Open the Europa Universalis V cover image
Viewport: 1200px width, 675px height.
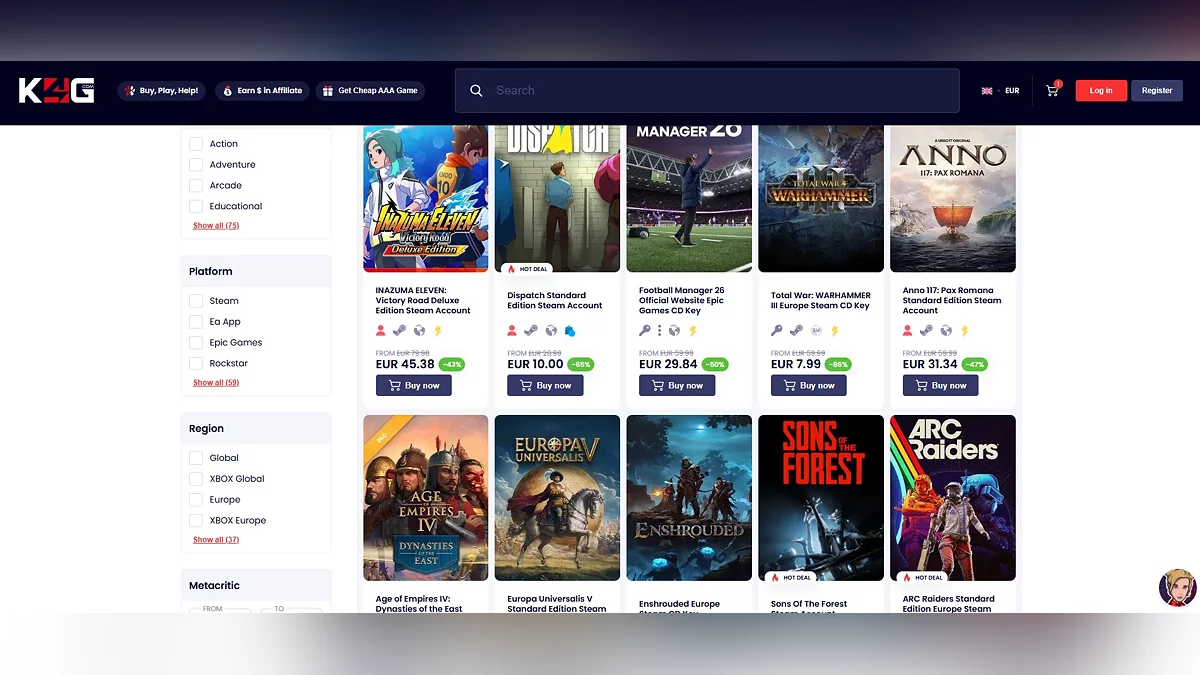click(x=557, y=498)
